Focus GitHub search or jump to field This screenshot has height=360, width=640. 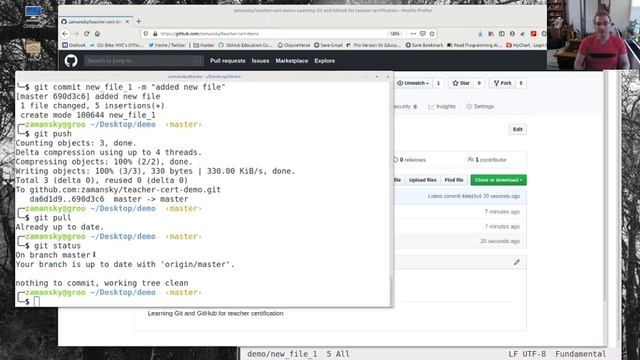[144, 61]
